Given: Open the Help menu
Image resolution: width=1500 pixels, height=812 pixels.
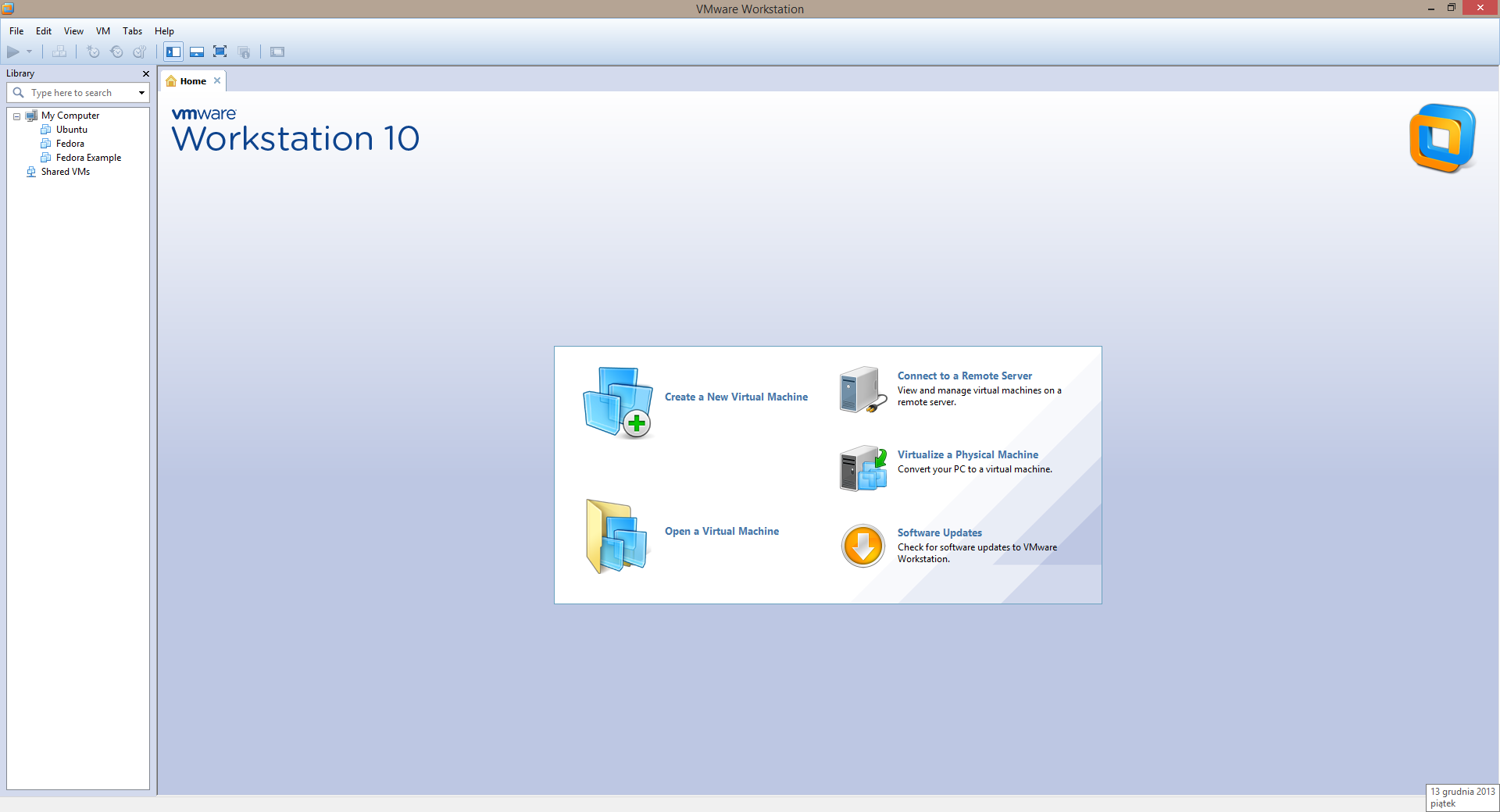Looking at the screenshot, I should click(164, 31).
